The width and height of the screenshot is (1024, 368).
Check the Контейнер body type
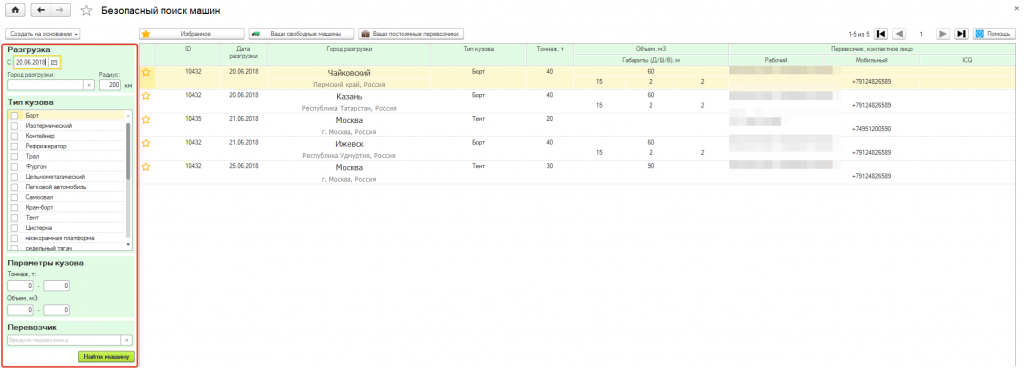pos(14,136)
